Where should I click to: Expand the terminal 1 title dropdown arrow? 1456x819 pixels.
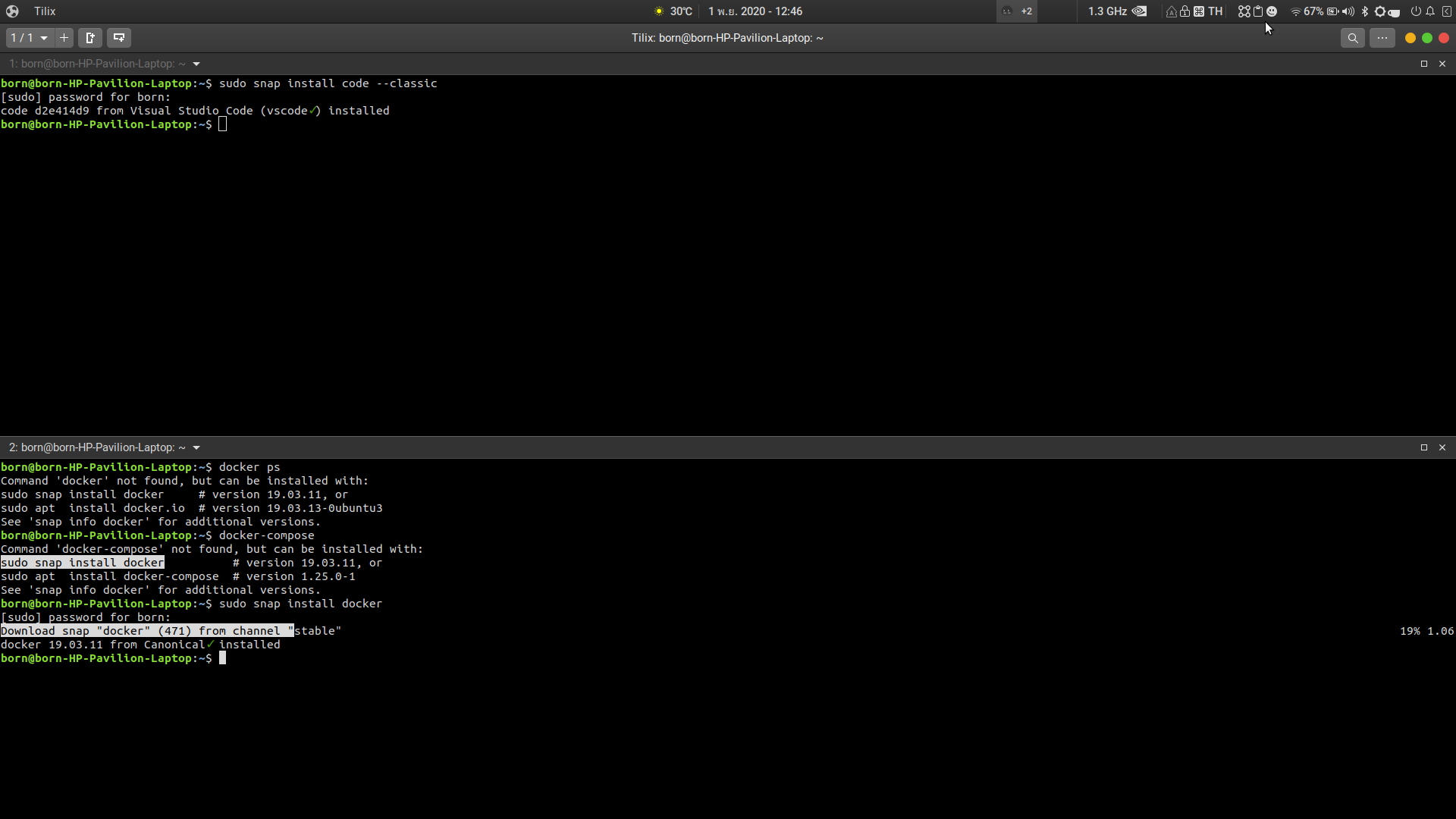click(x=196, y=64)
